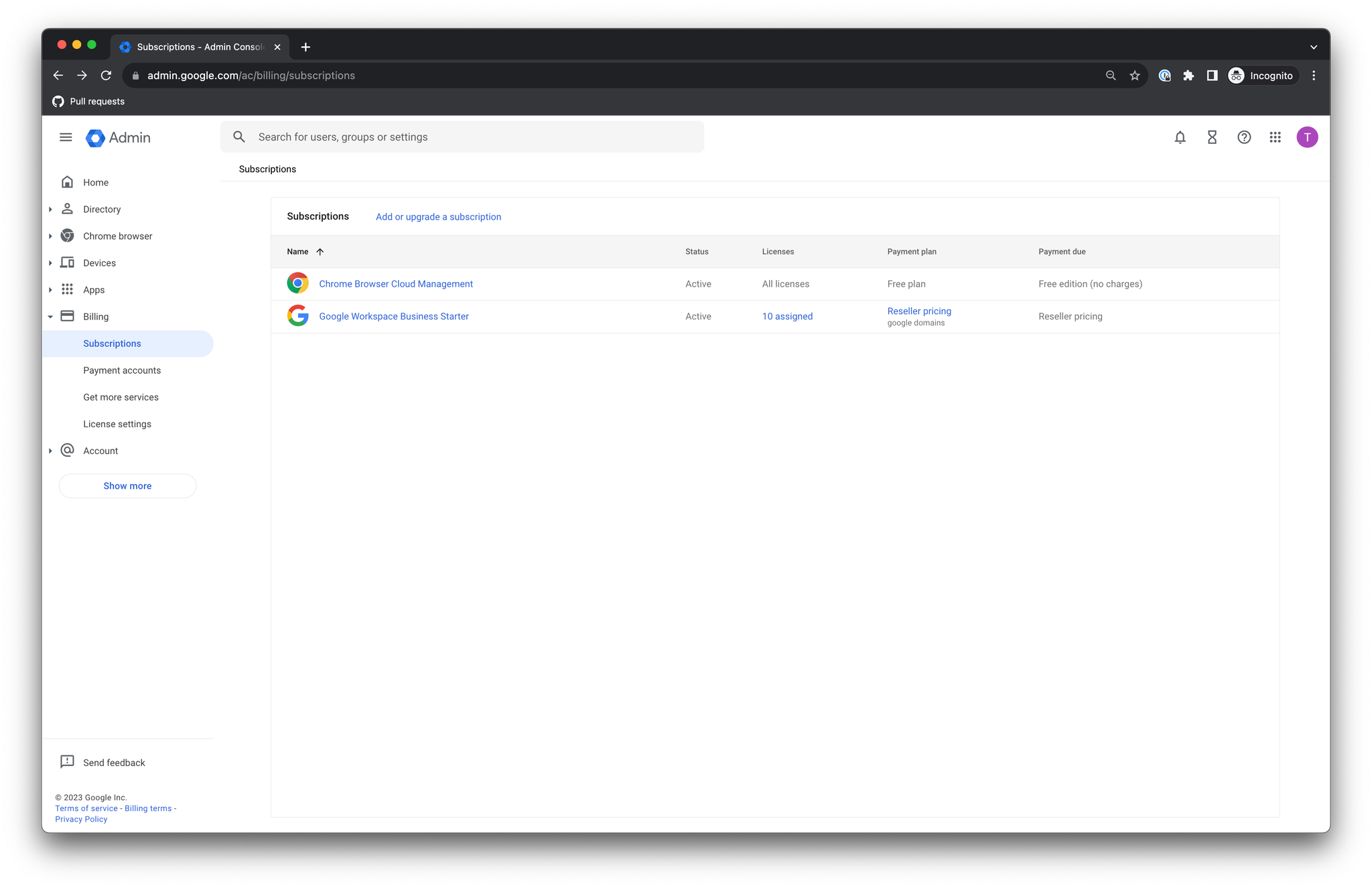
Task: Open the Google apps grid icon
Action: (1275, 137)
